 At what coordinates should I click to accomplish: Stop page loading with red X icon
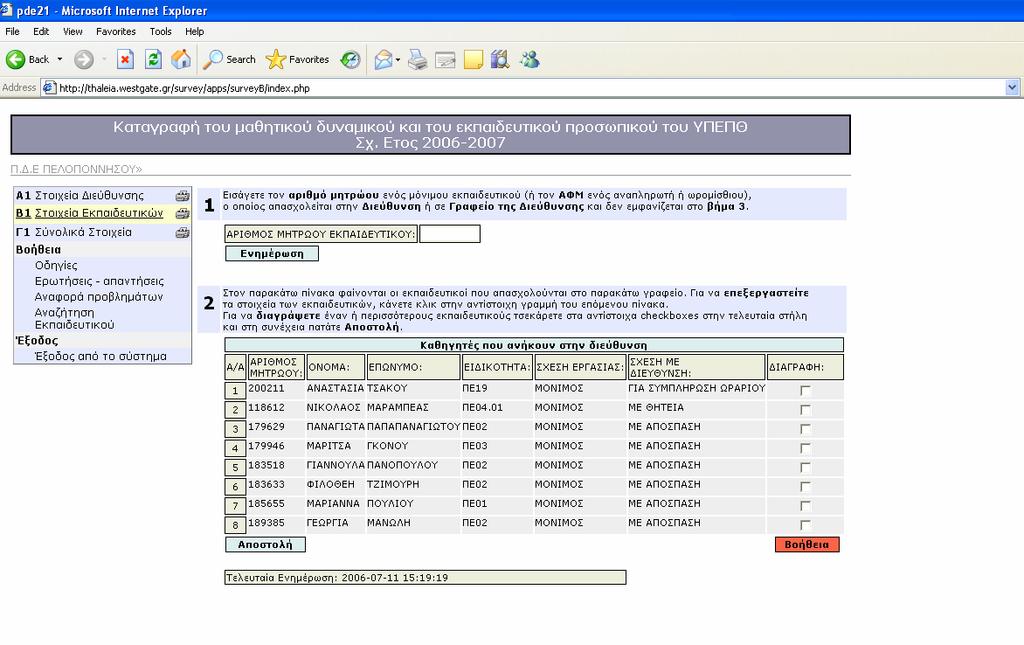(125, 59)
